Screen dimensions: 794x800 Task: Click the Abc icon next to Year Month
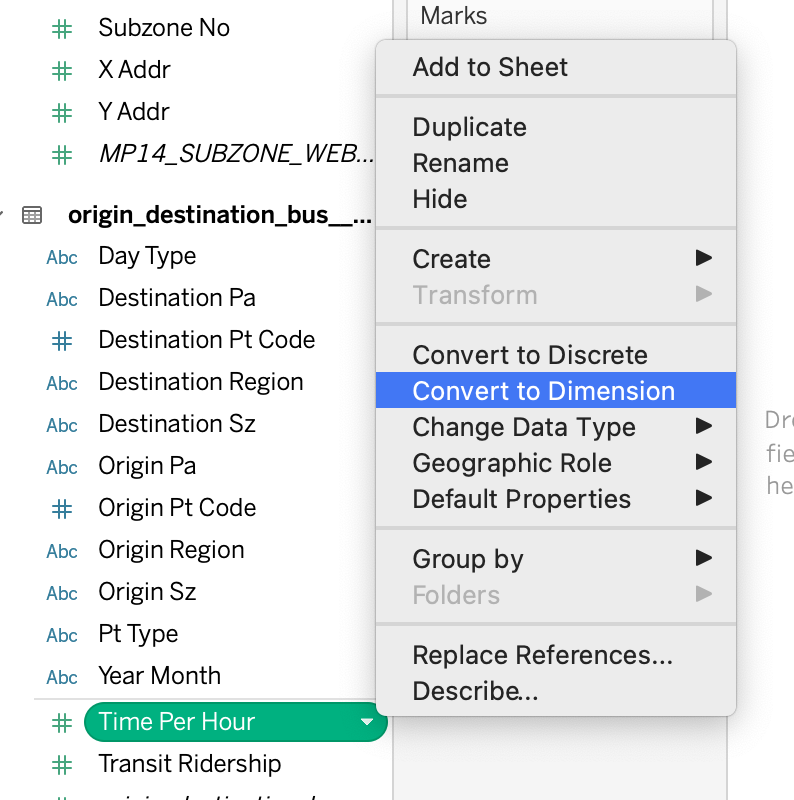pyautogui.click(x=62, y=677)
